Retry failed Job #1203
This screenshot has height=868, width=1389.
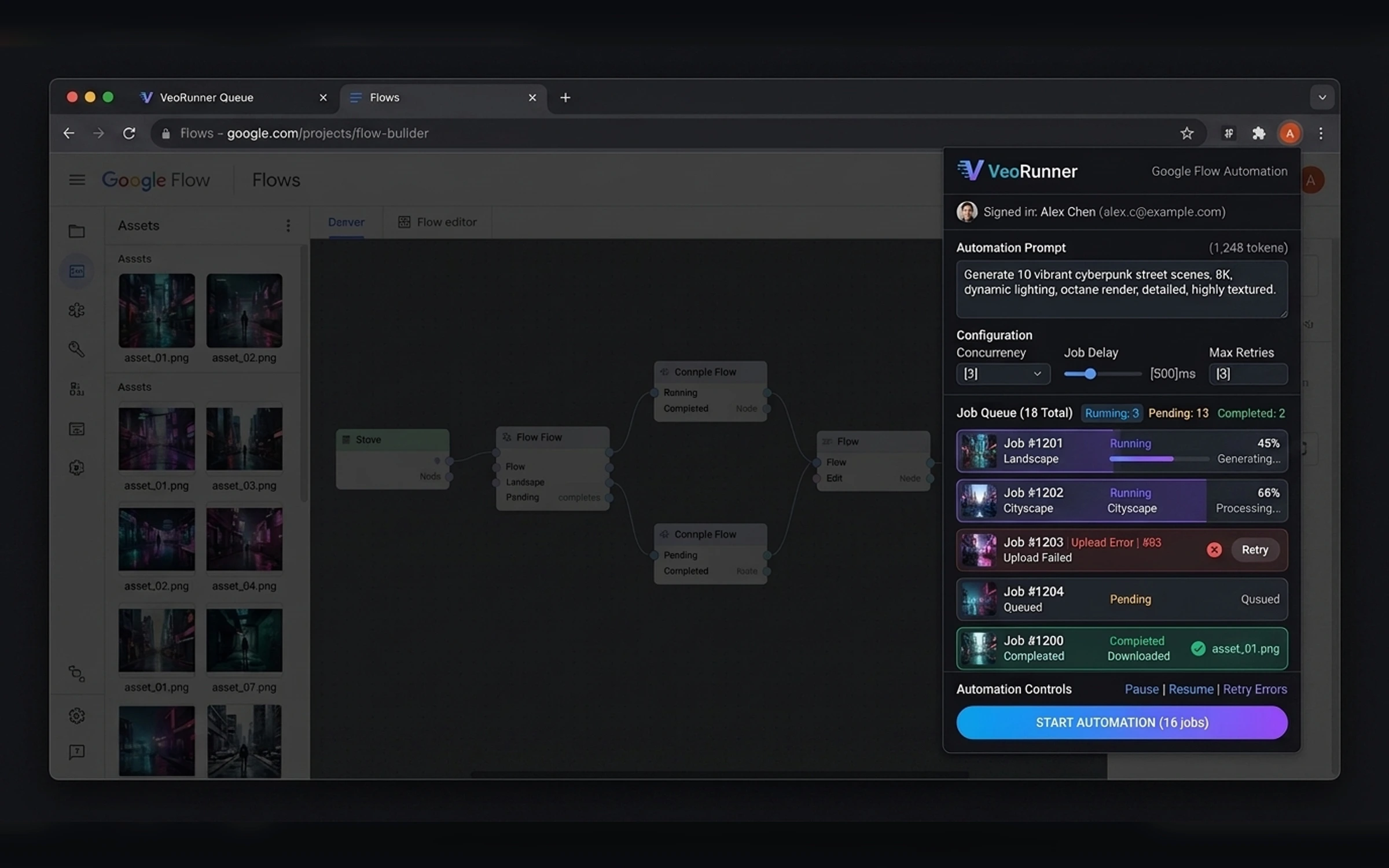pyautogui.click(x=1255, y=550)
